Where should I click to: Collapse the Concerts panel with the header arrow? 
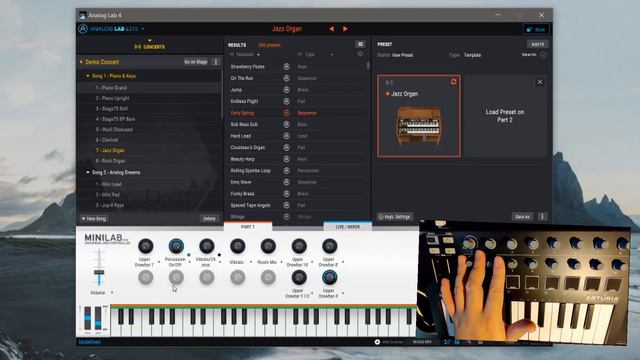point(149,40)
